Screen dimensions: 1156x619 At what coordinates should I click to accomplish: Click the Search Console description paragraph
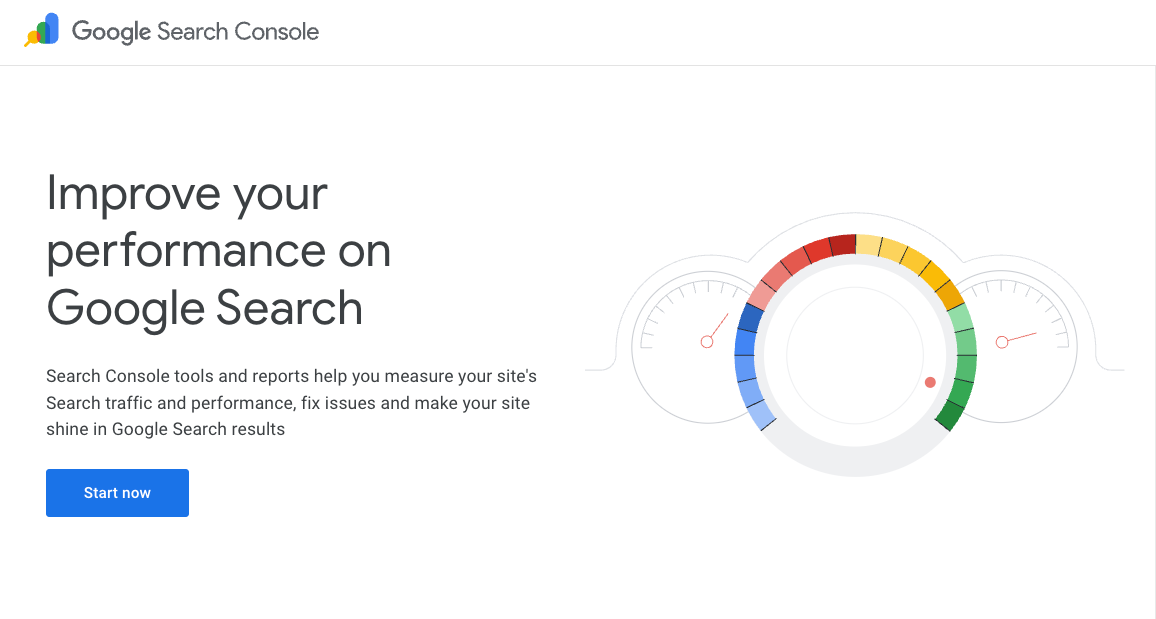click(x=291, y=403)
